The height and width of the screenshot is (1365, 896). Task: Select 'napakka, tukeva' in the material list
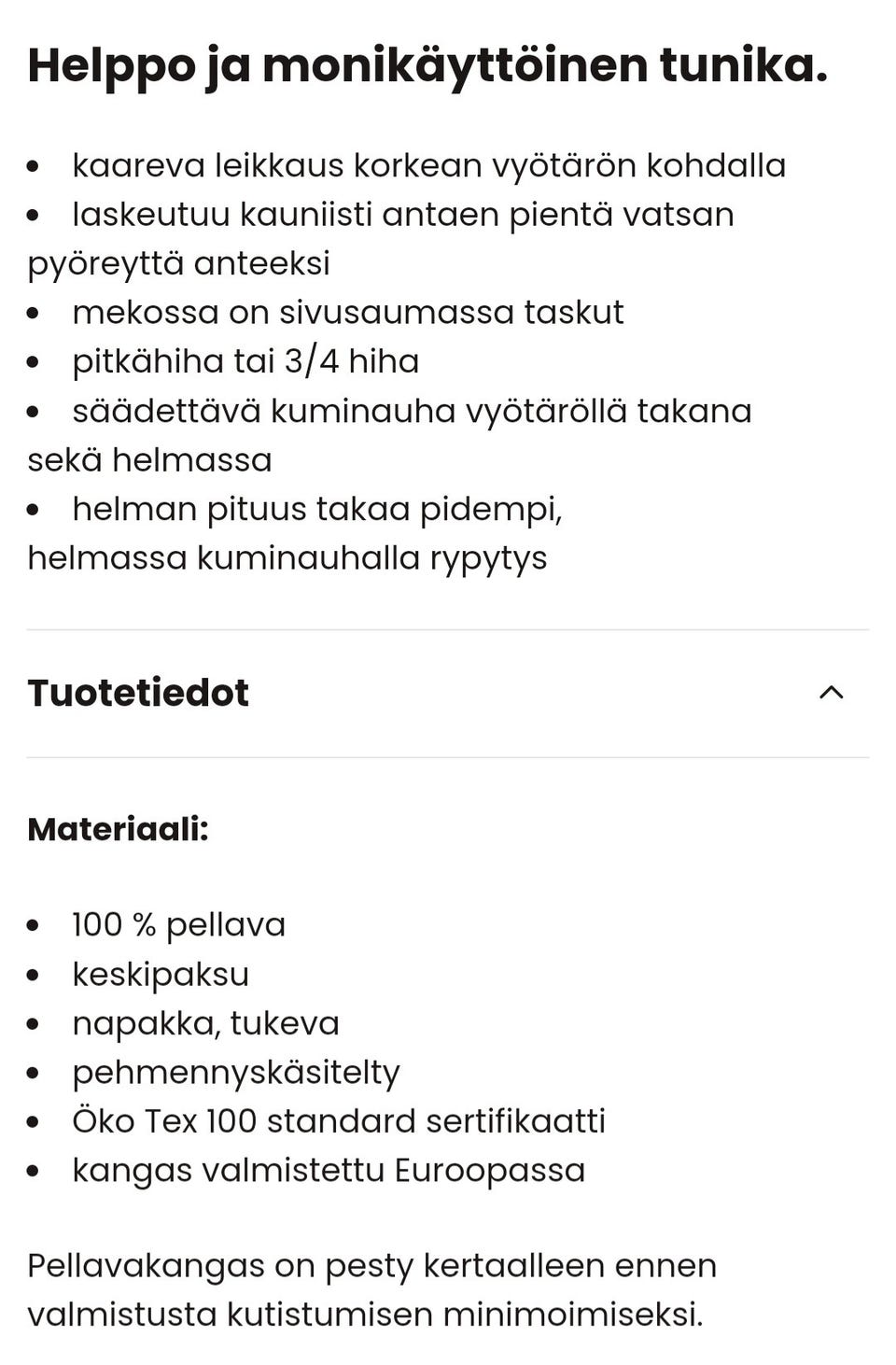pos(206,1023)
